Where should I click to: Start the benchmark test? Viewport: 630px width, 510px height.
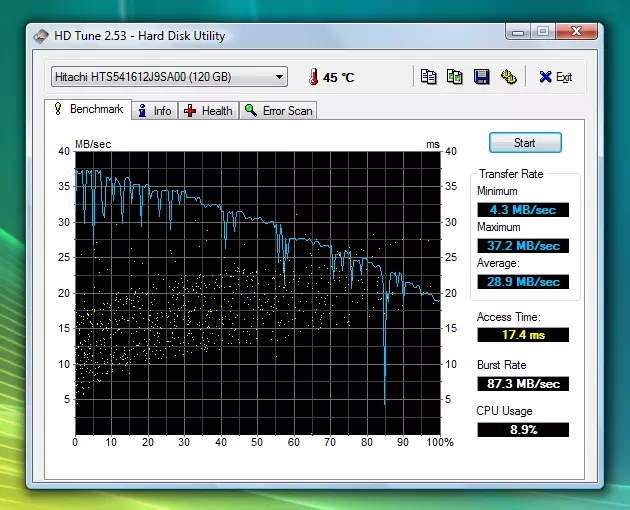click(x=525, y=143)
